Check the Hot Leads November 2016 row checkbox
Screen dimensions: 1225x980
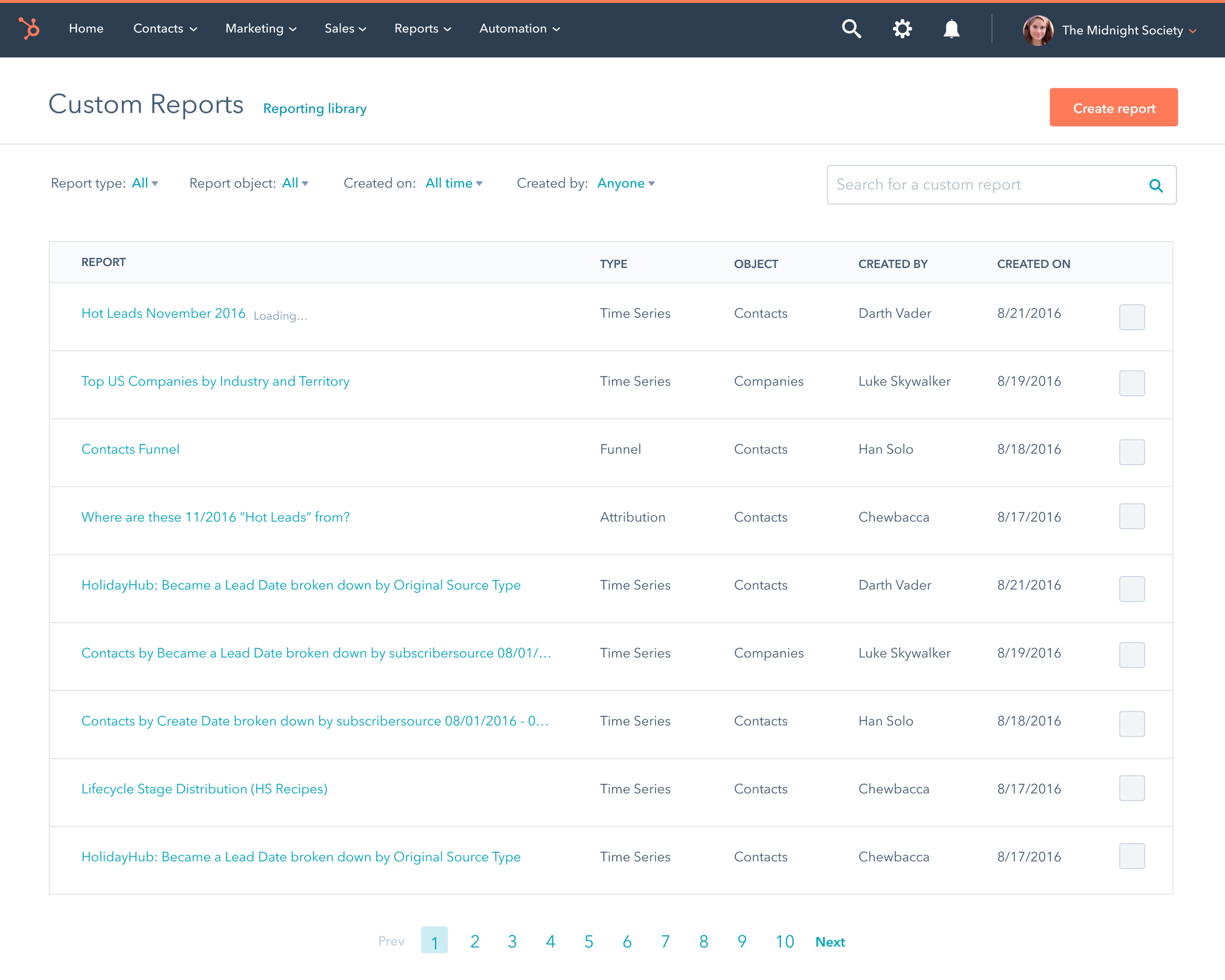coord(1132,317)
